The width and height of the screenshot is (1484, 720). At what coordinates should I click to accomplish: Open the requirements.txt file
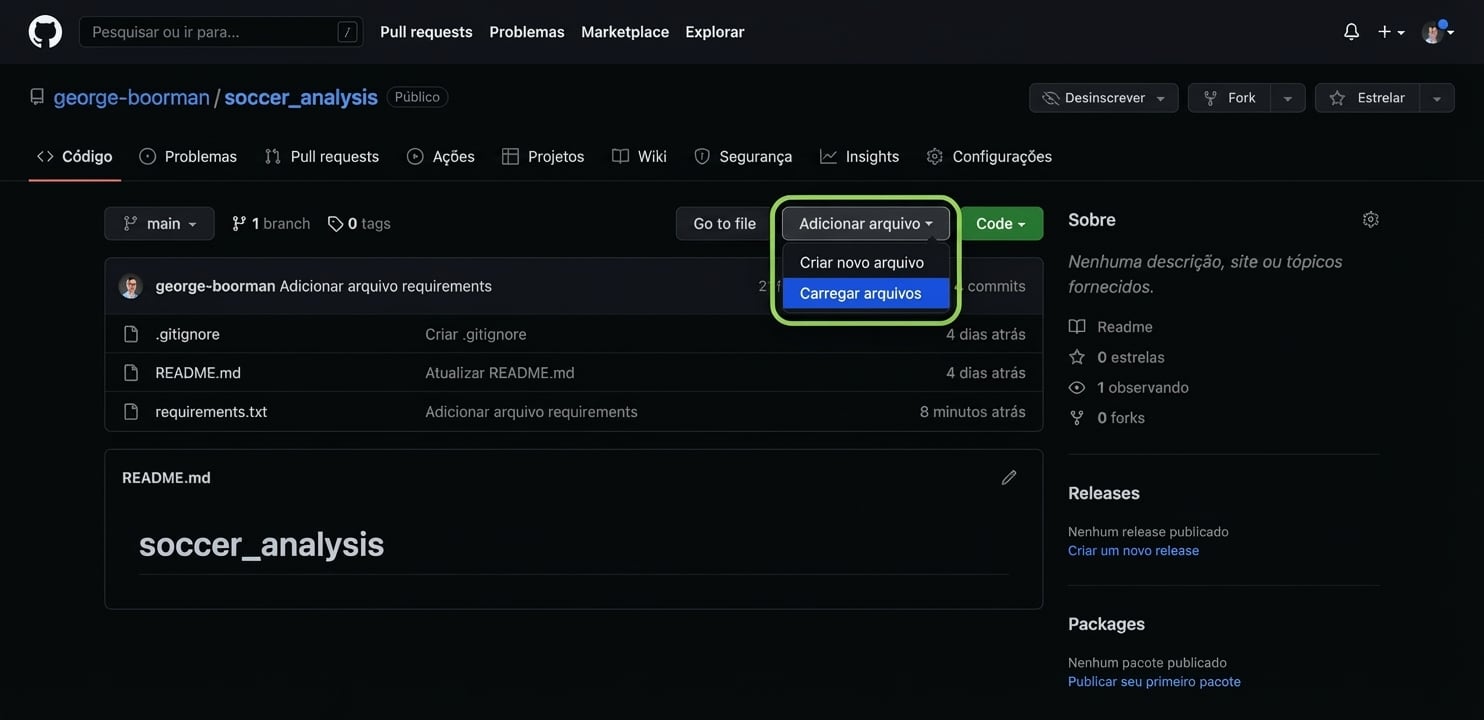(211, 412)
